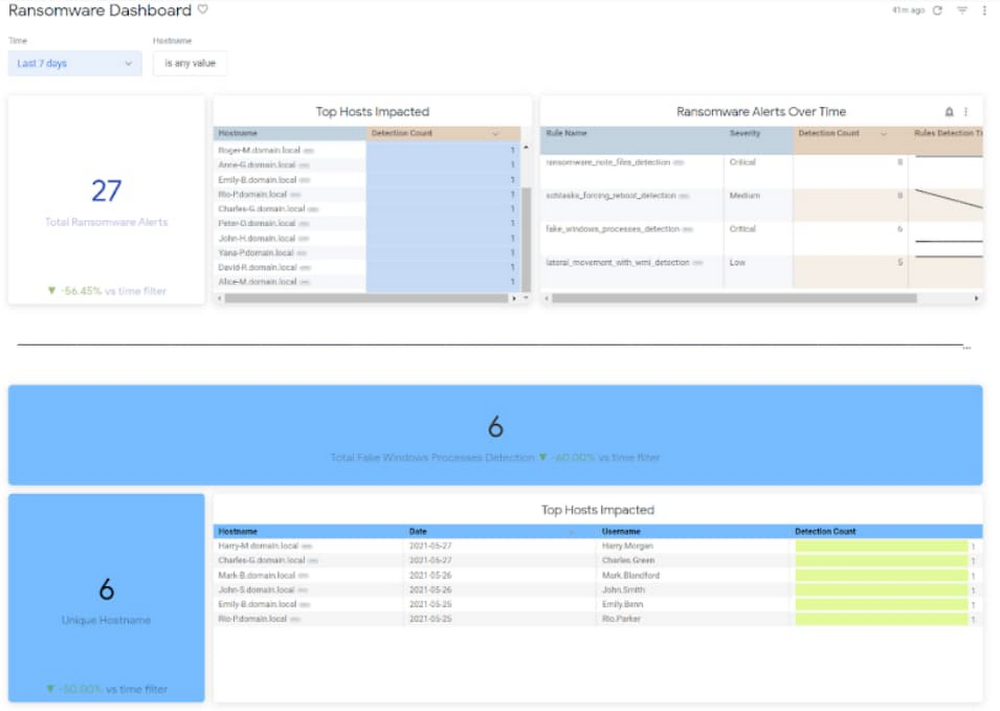Sort top hosts by Detection Count arrow
This screenshot has width=1000, height=711.
[495, 133]
